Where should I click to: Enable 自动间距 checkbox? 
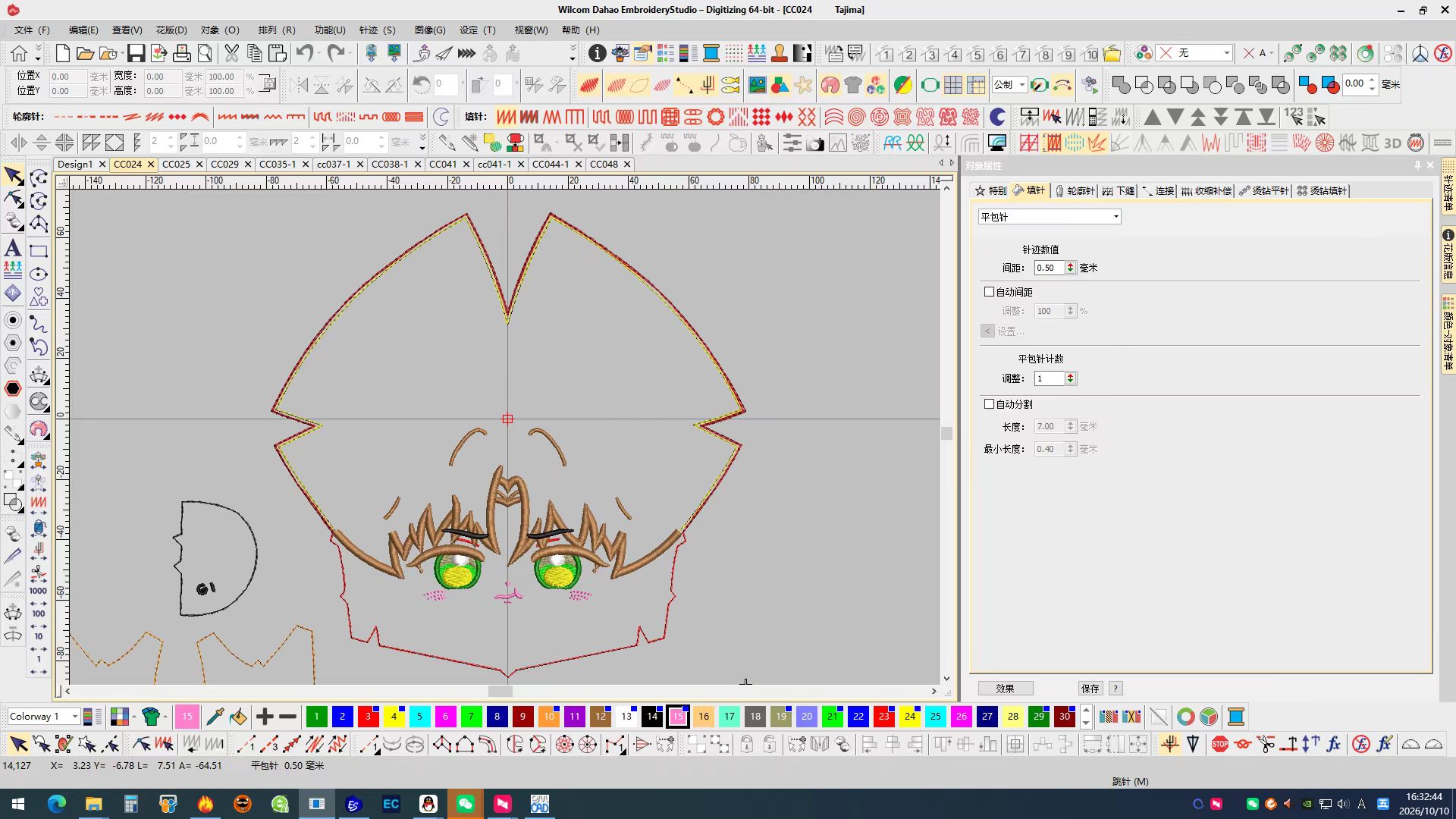click(989, 291)
